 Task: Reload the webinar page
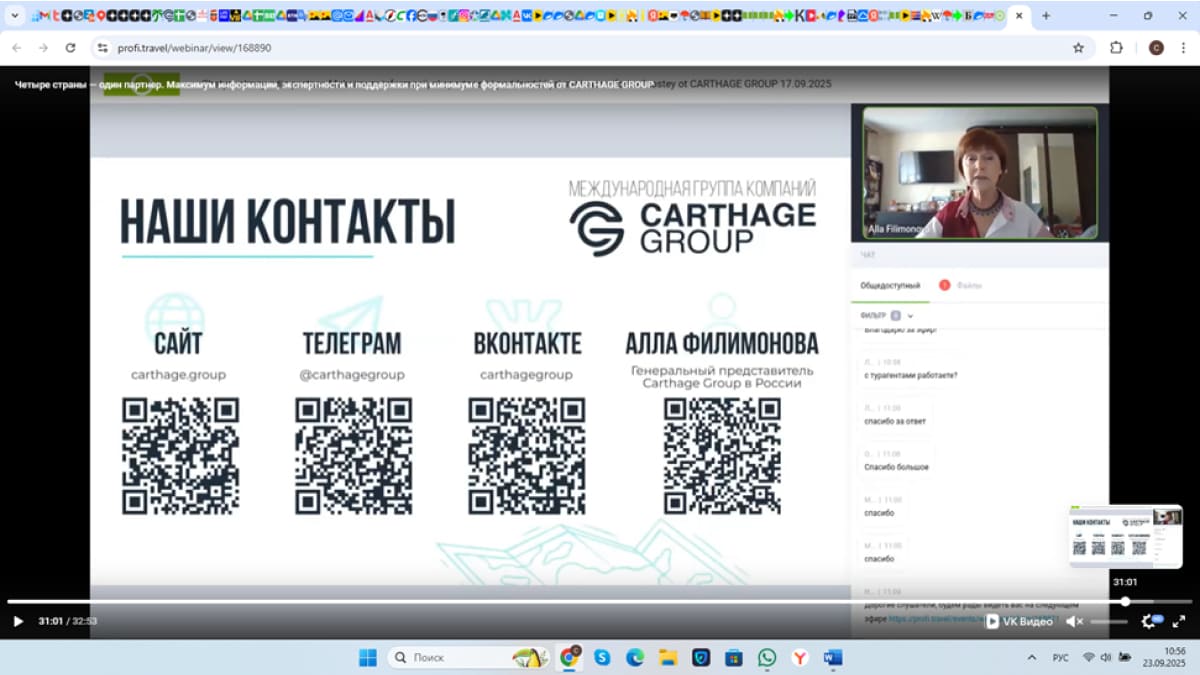point(70,47)
